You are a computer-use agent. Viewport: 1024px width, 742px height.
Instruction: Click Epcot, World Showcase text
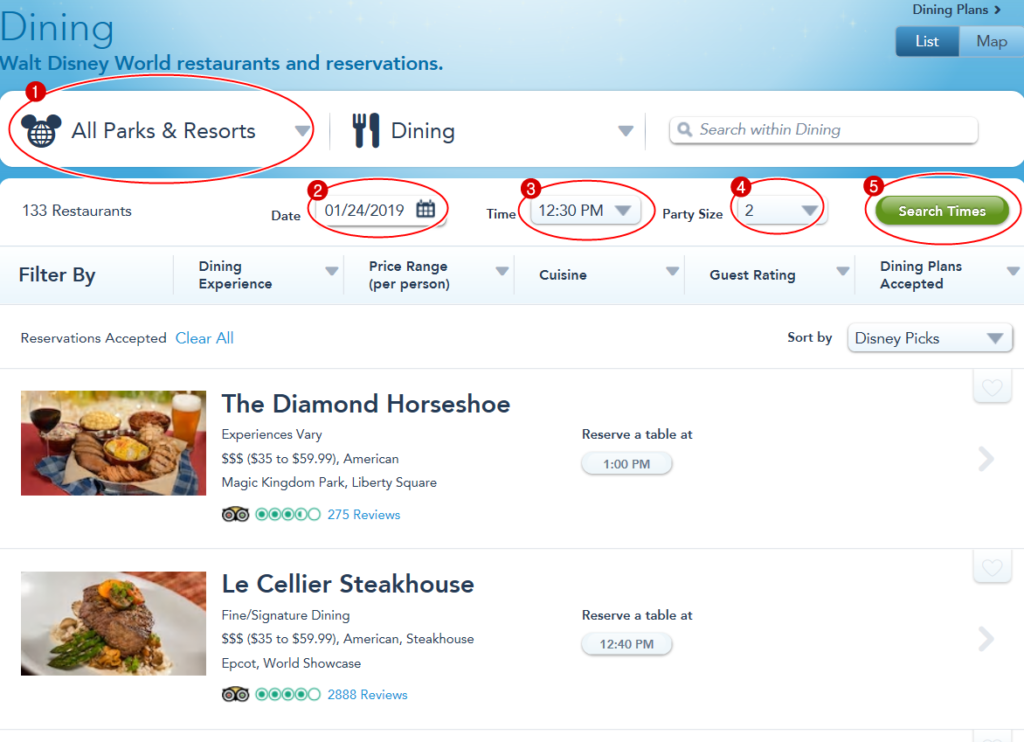pos(291,663)
